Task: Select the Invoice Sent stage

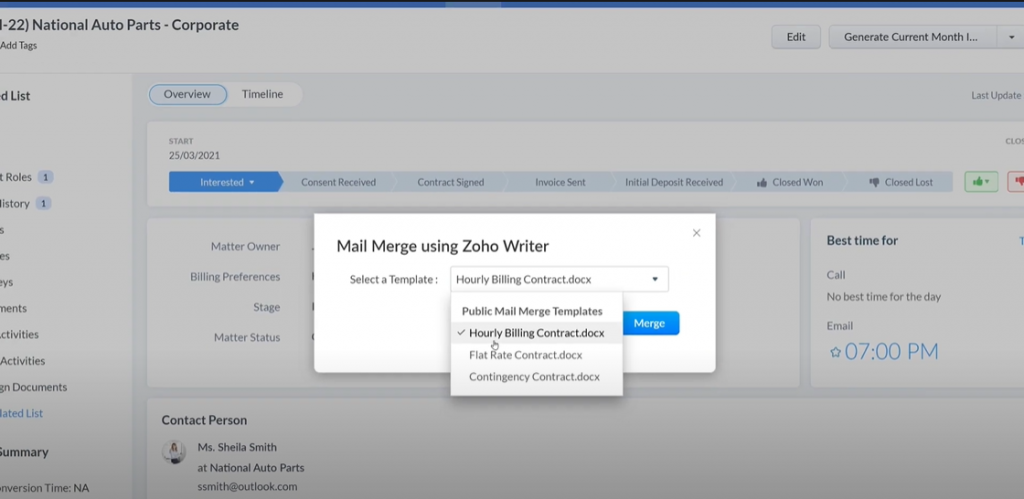Action: pos(560,182)
